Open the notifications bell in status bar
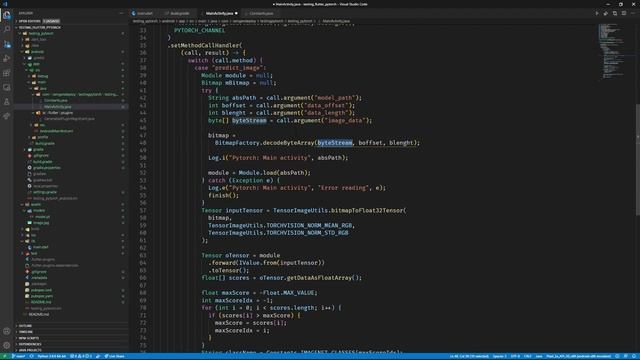Screen dimensions: 640x360 [635, 356]
